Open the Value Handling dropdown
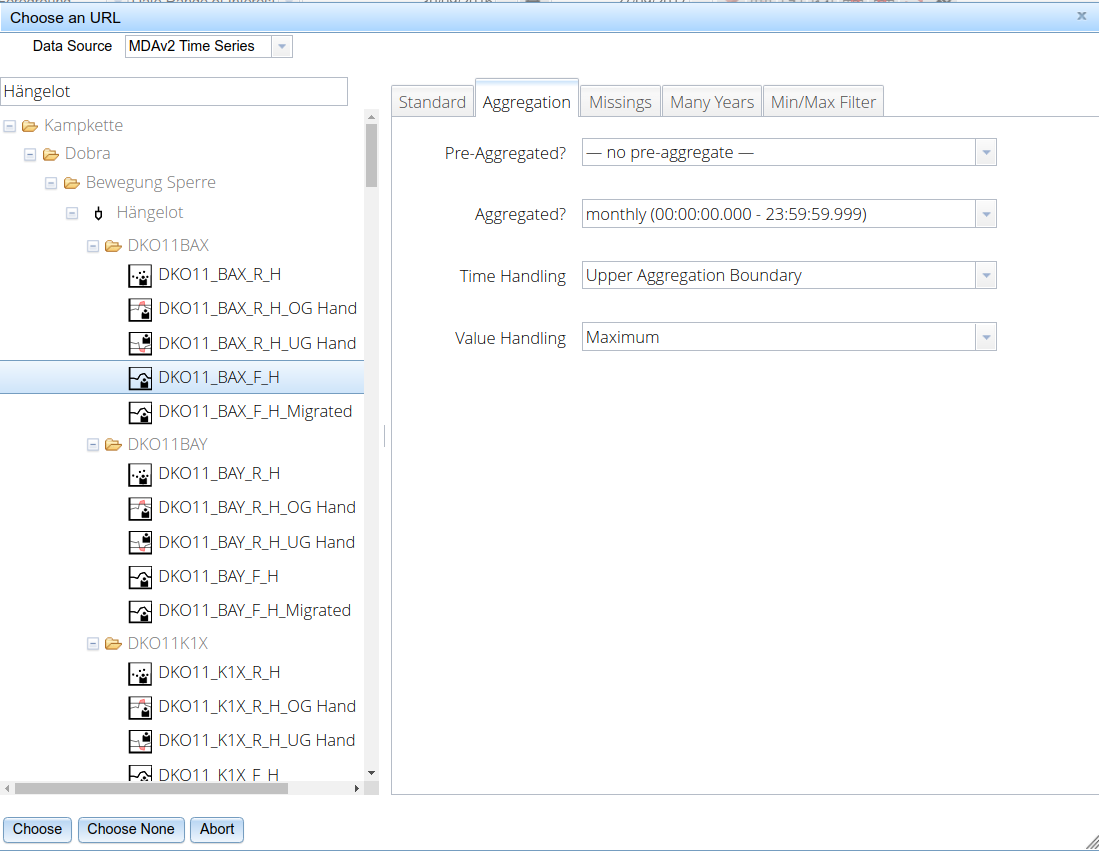The width and height of the screenshot is (1099, 851). [986, 338]
